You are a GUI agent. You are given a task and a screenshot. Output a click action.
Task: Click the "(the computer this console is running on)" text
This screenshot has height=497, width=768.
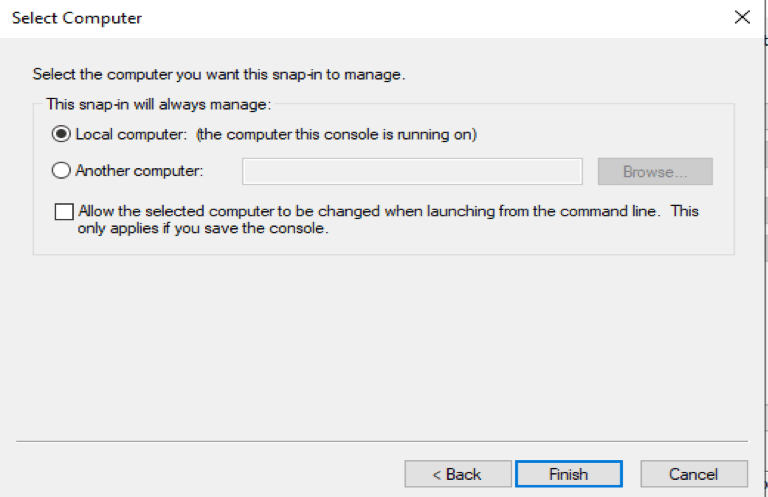point(336,134)
